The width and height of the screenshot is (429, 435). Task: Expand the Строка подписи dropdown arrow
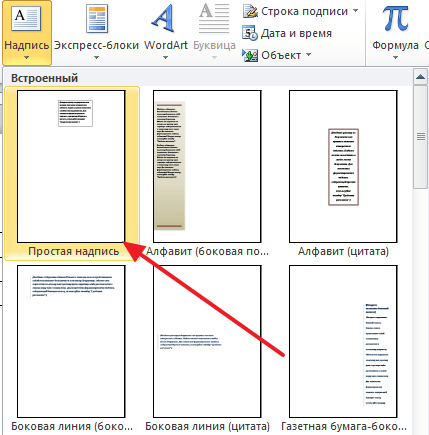[356, 11]
